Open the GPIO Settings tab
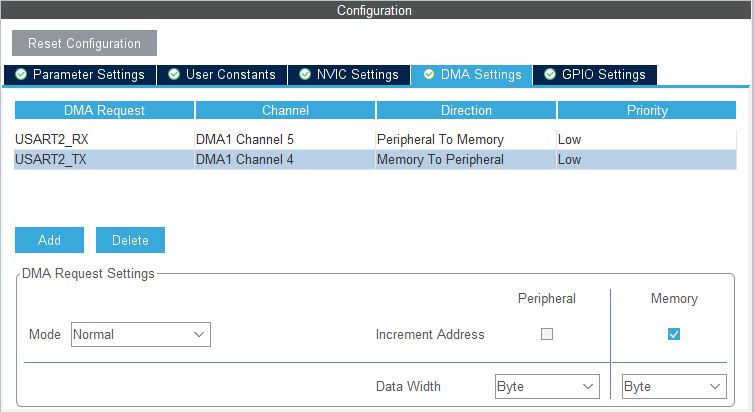This screenshot has height=412, width=754. click(x=595, y=75)
